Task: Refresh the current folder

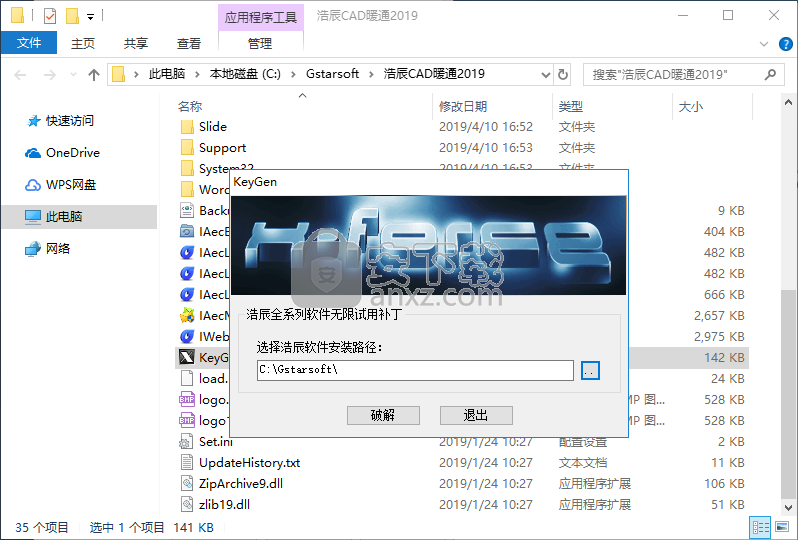Action: pyautogui.click(x=562, y=75)
